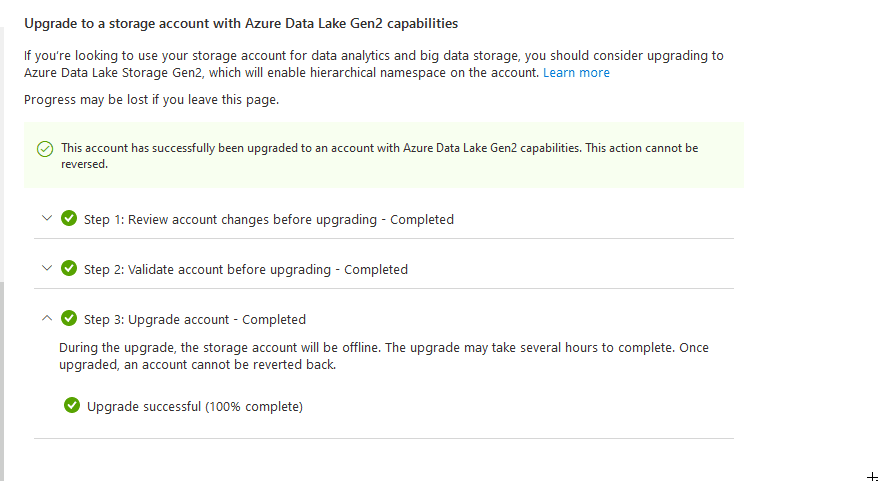The image size is (879, 481).
Task: Select the Step 2 Validate account title
Action: [245, 269]
